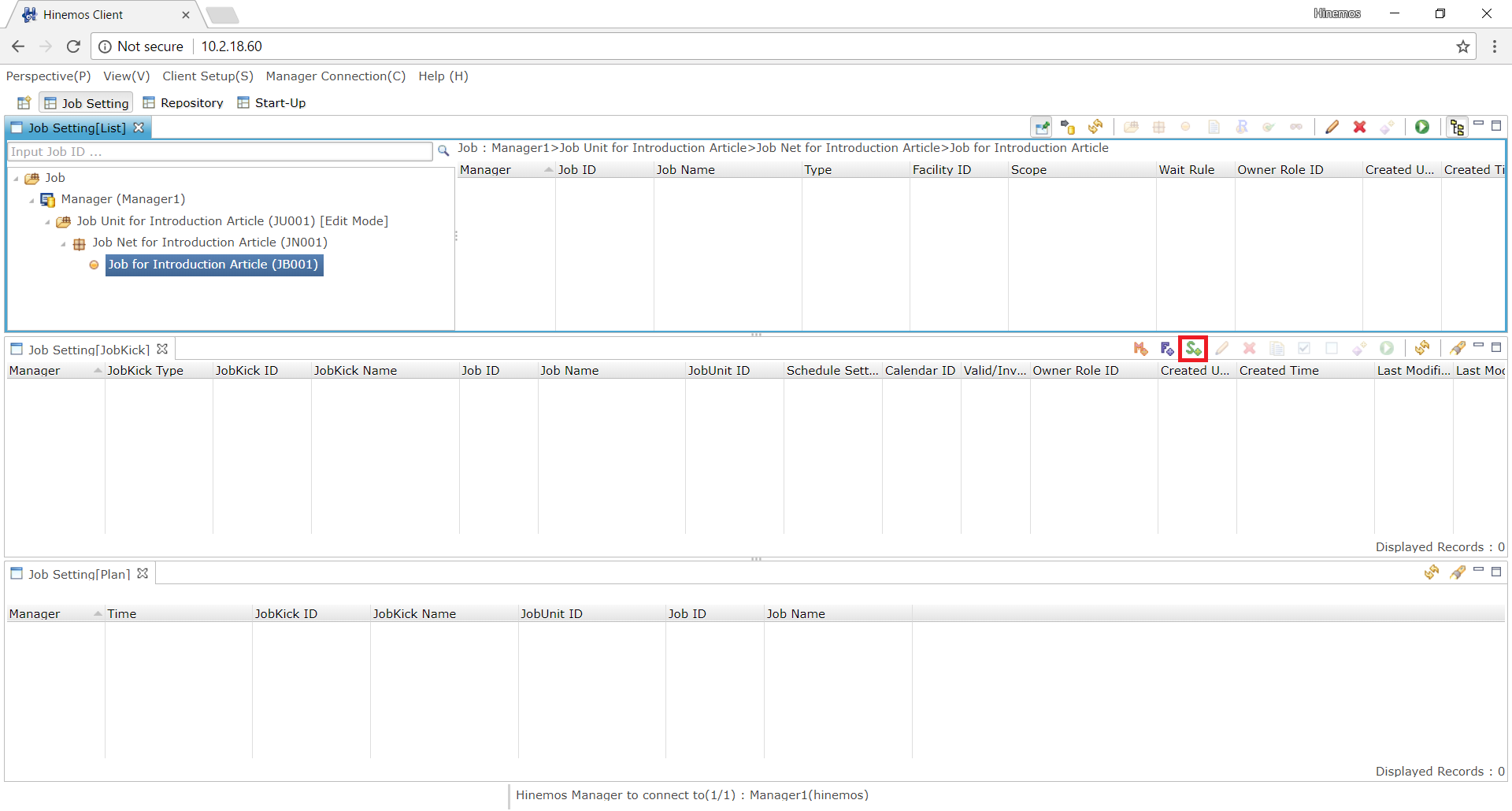Click the pencil Modify job icon
Screen dimensions: 1512x811
pyautogui.click(x=1332, y=127)
